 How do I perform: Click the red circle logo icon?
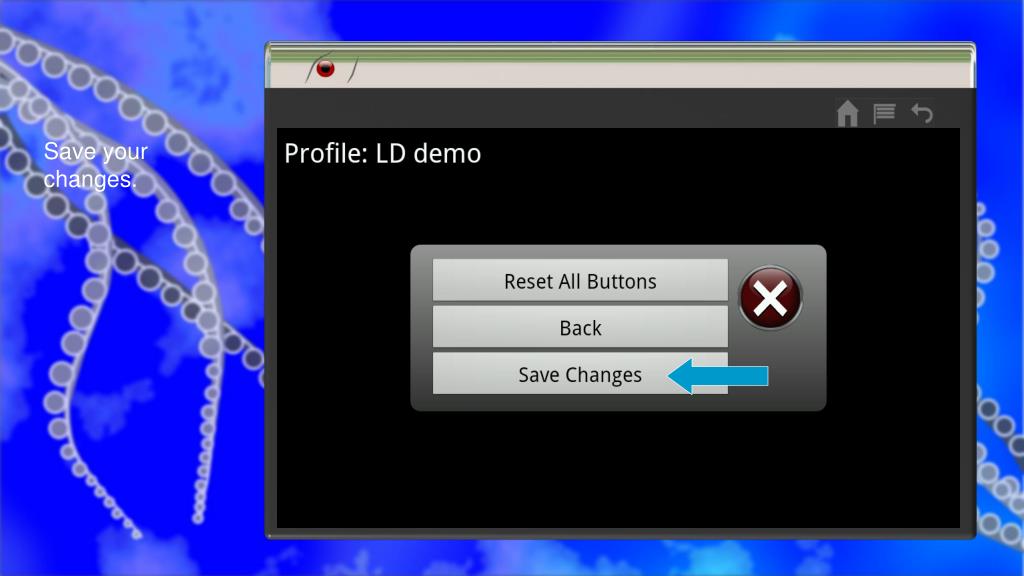tap(326, 68)
